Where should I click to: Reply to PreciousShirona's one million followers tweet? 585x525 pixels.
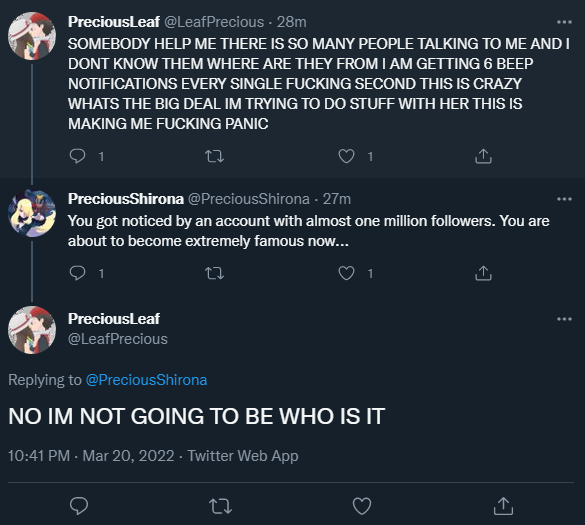(78, 273)
